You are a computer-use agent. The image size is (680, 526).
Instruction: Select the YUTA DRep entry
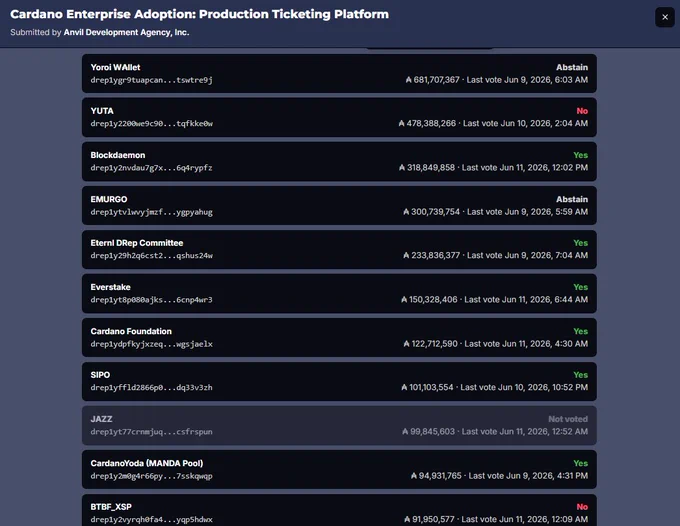[x=339, y=117]
